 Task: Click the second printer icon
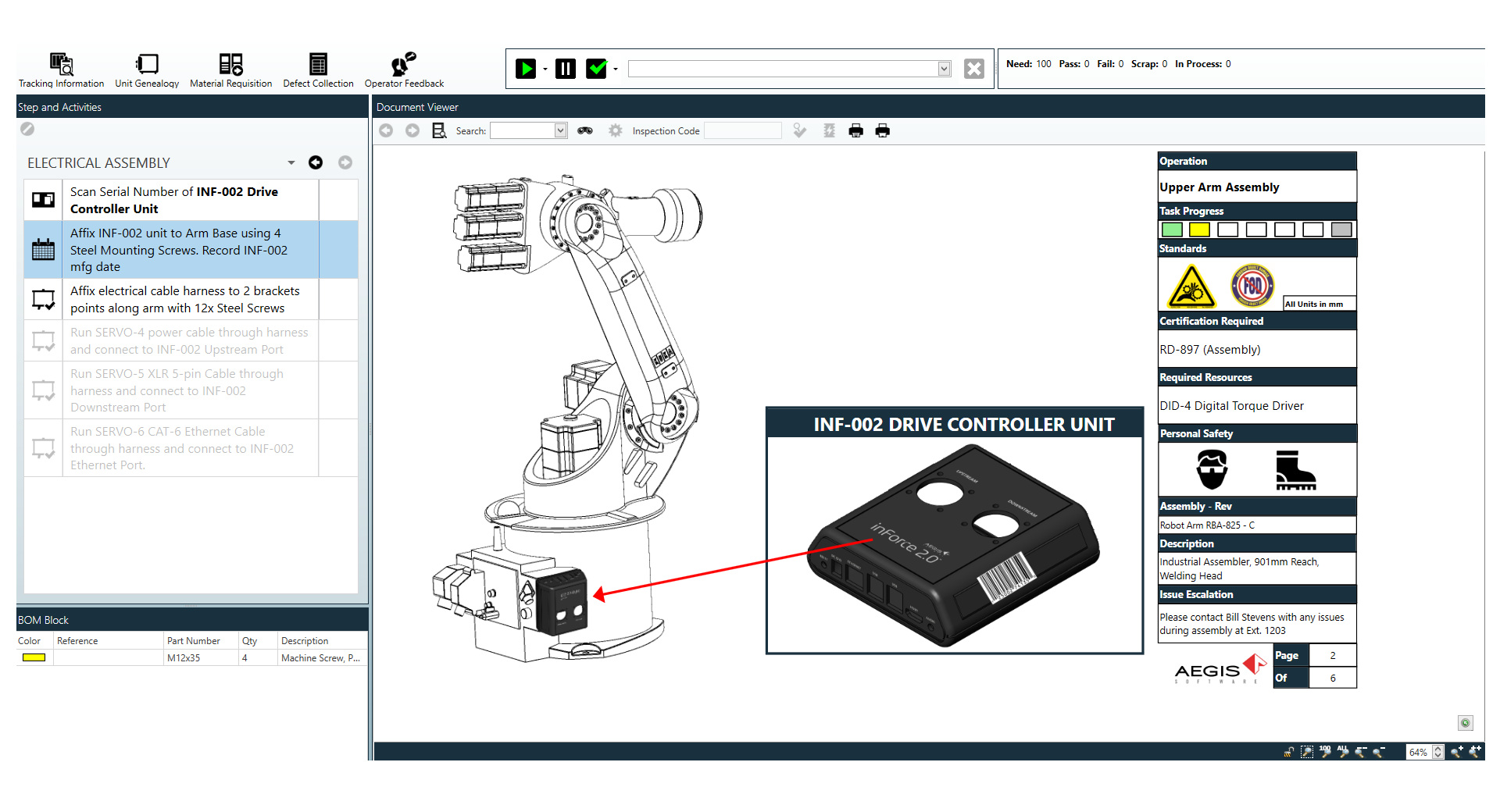(x=883, y=130)
